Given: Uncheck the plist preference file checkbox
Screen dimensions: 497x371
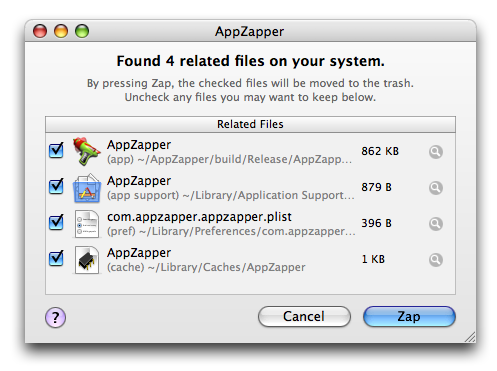Looking at the screenshot, I should point(56,222).
